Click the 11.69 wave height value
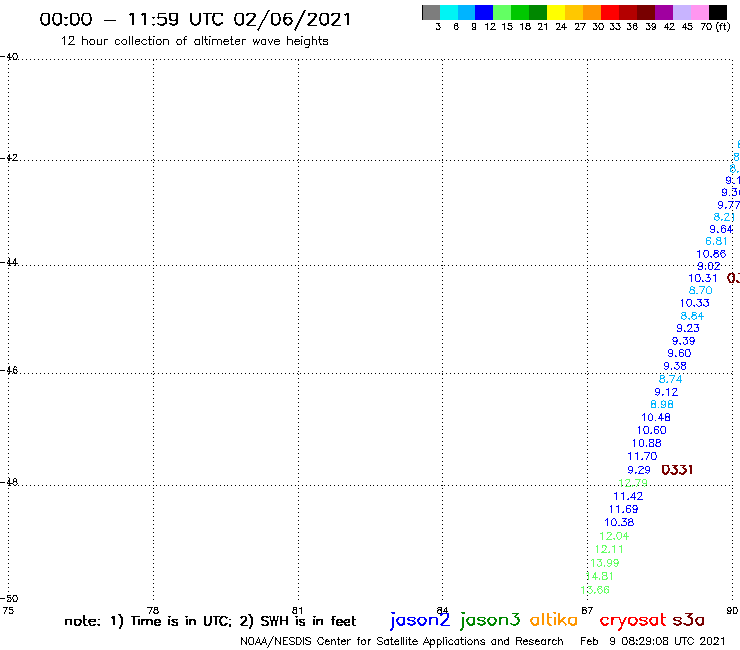The height and width of the screenshot is (650, 740). pyautogui.click(x=623, y=509)
